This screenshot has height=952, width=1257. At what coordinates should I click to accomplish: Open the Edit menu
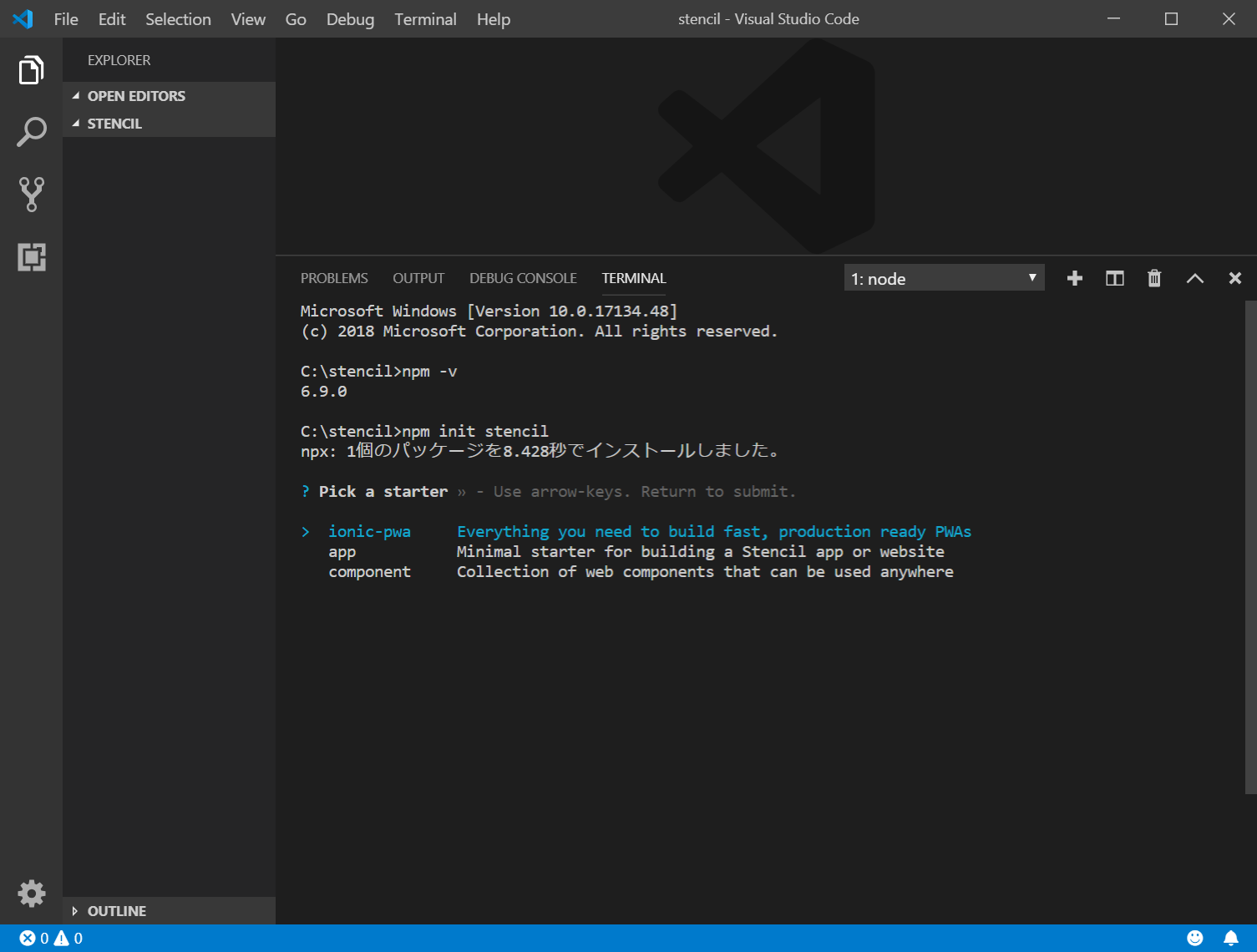[112, 19]
